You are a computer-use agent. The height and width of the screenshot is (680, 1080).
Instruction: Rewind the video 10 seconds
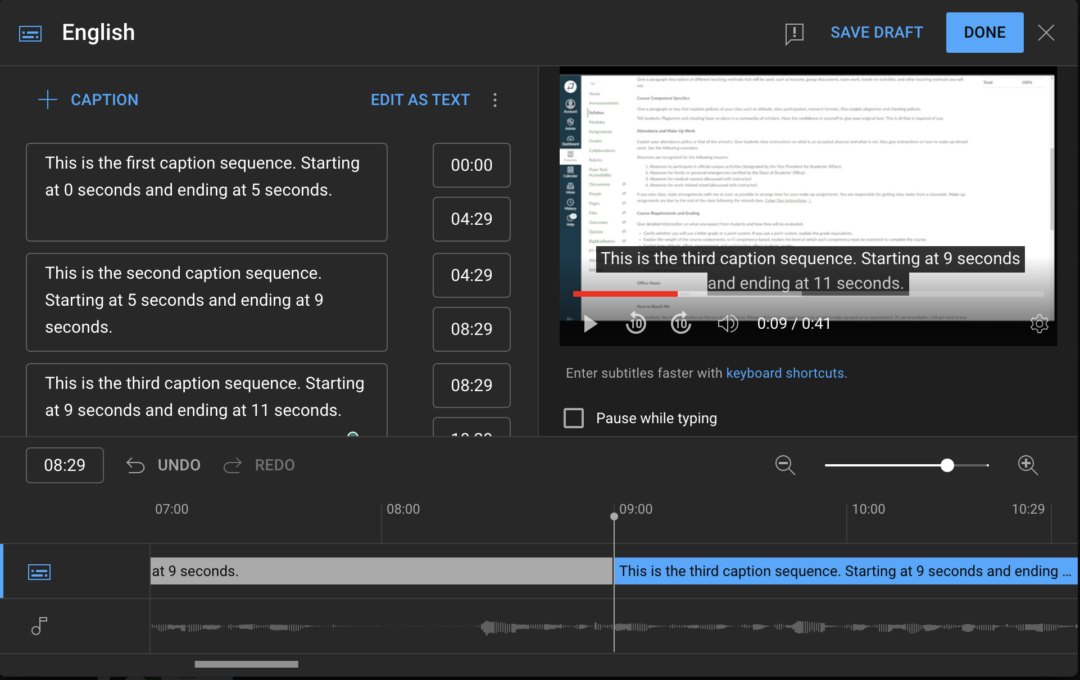[636, 323]
